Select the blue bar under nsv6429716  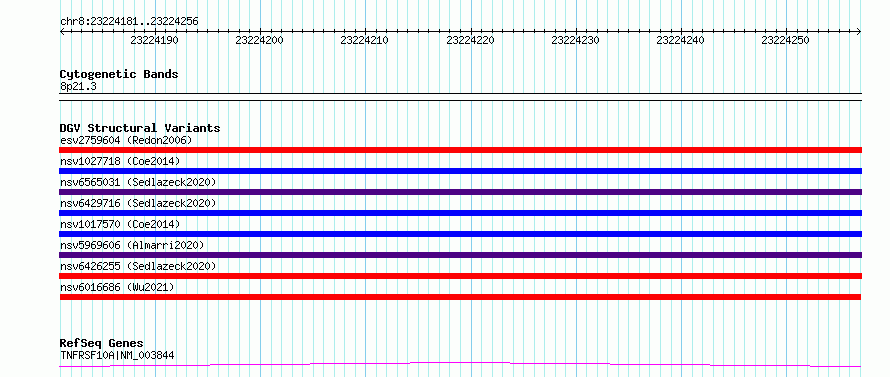coord(460,213)
